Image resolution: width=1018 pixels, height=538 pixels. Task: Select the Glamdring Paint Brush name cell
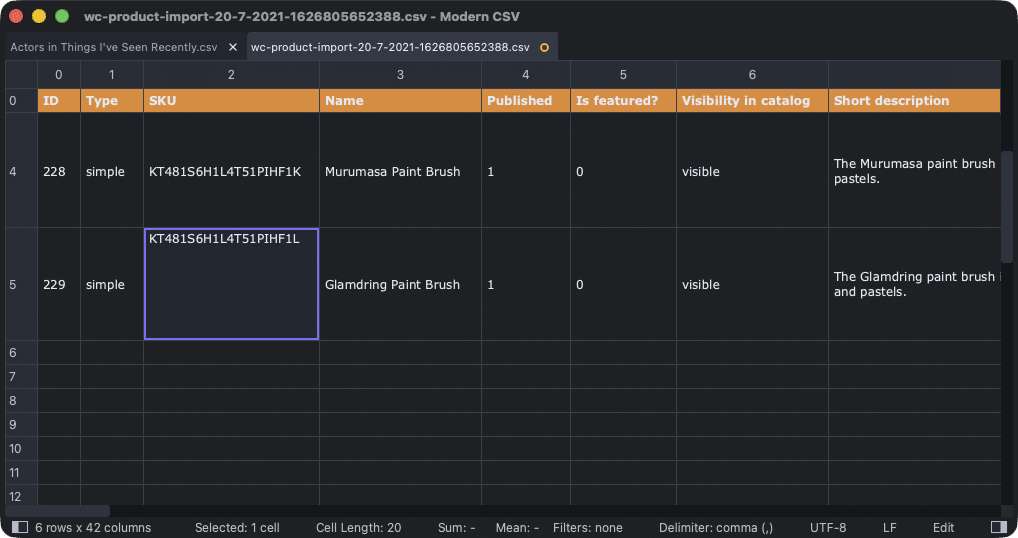400,284
